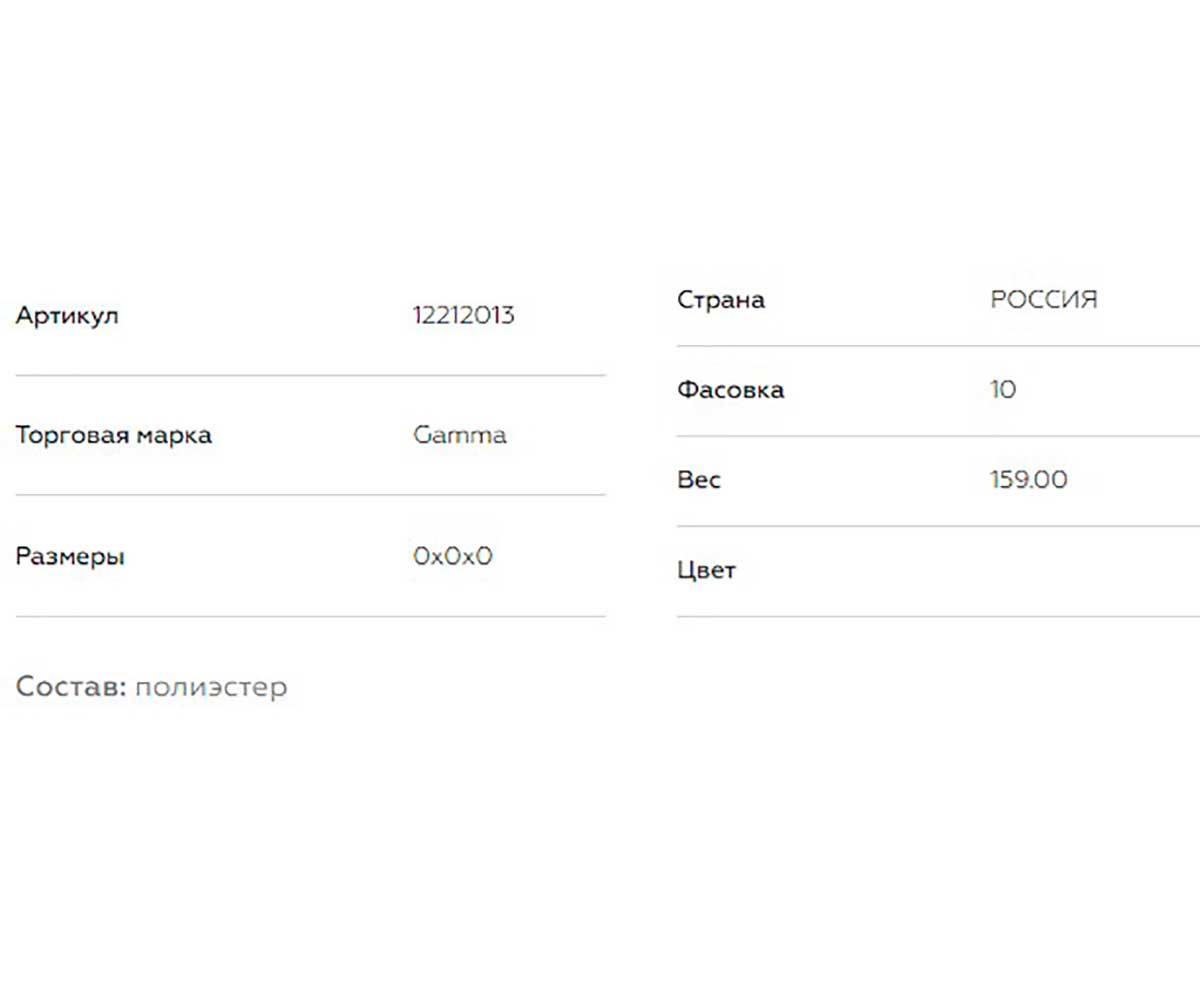Click the article number 12212013
Viewport: 1200px width, 1000px height.
[464, 316]
